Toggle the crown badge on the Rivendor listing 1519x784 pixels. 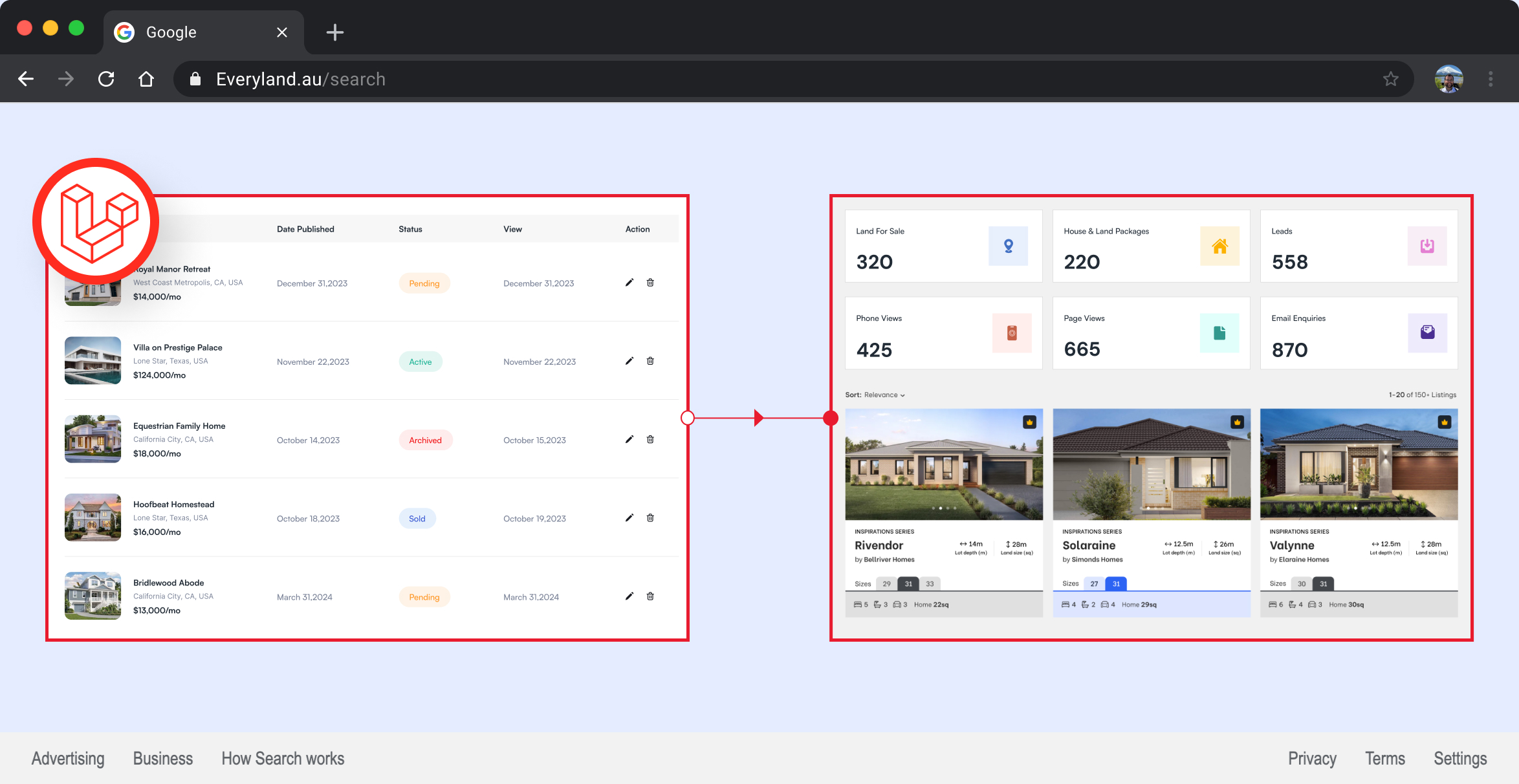point(1029,422)
